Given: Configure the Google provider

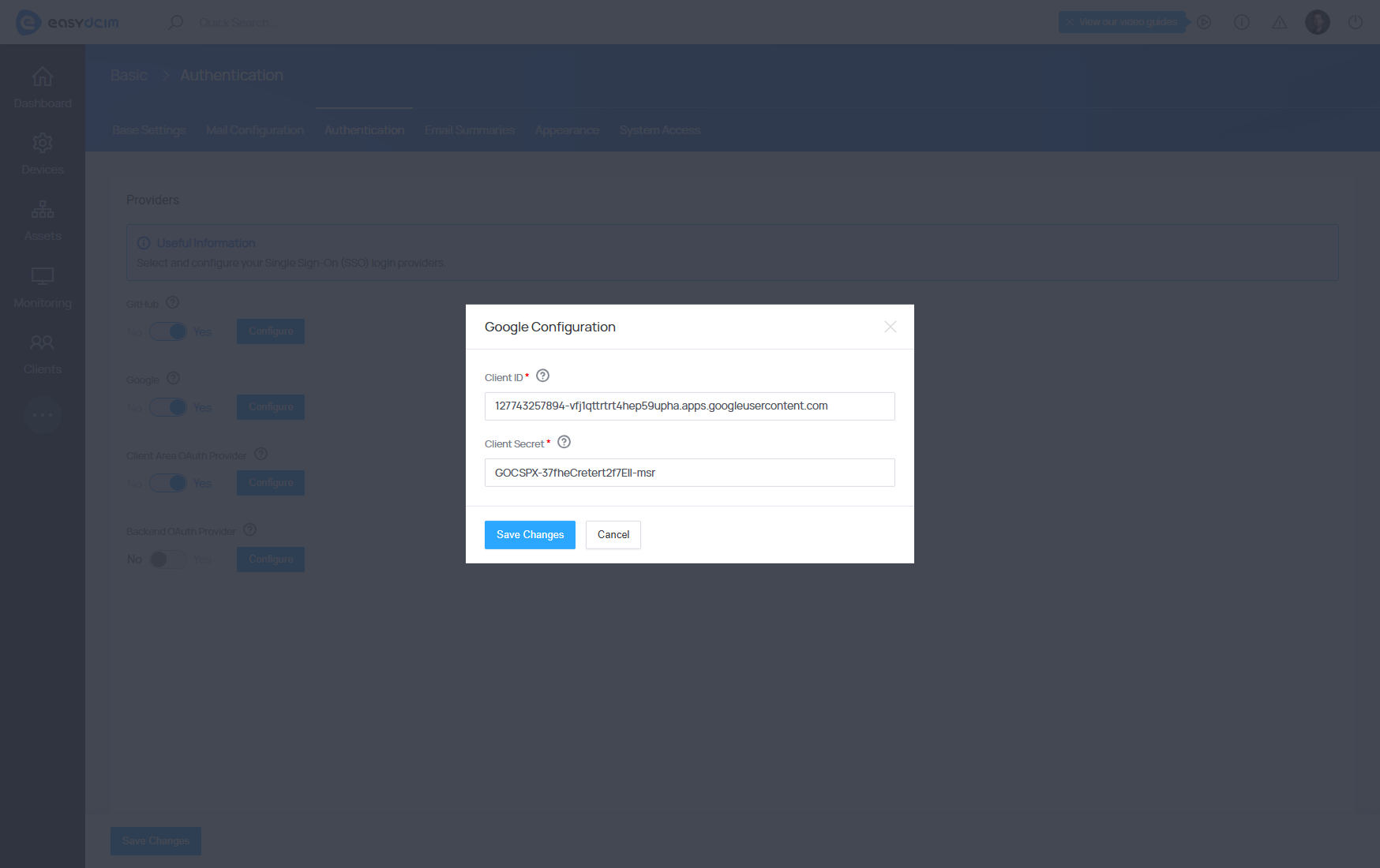Looking at the screenshot, I should click(271, 407).
